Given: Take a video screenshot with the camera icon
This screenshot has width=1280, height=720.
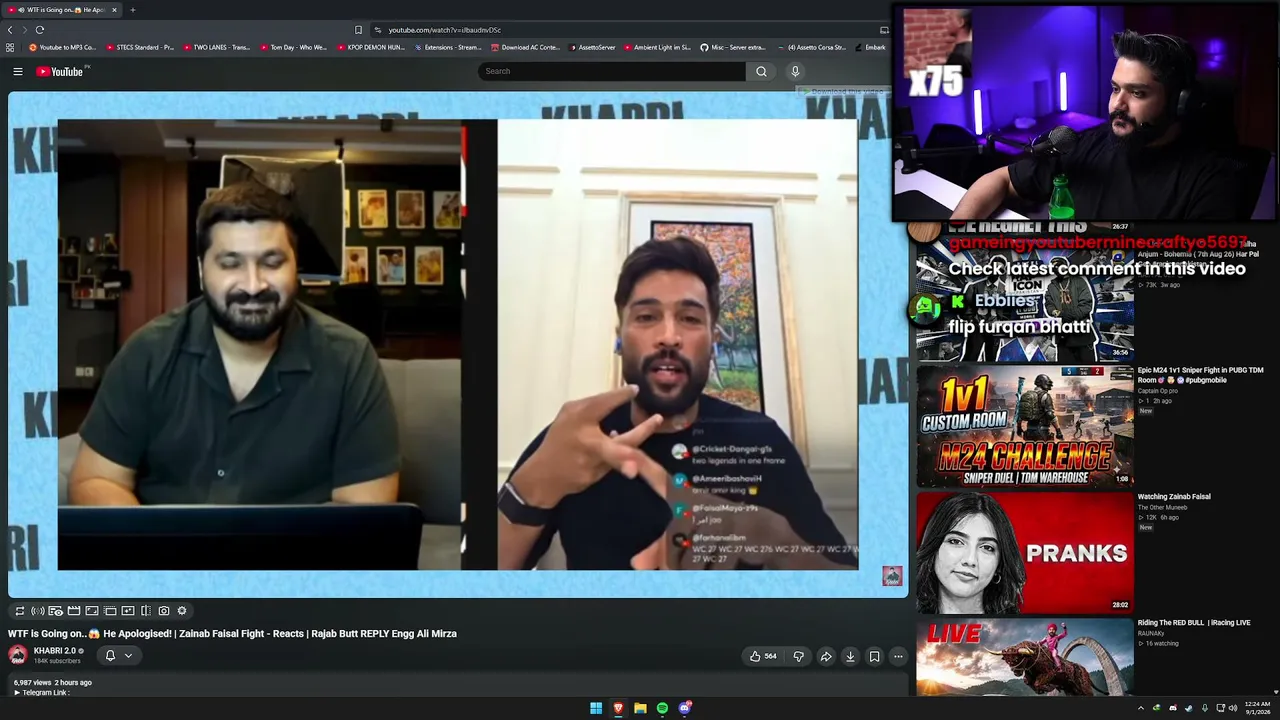Looking at the screenshot, I should (163, 611).
